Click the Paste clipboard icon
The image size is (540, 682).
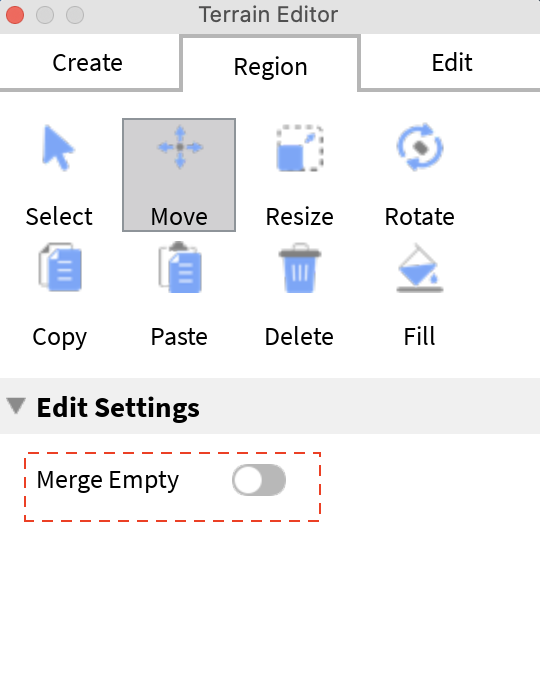tap(180, 267)
